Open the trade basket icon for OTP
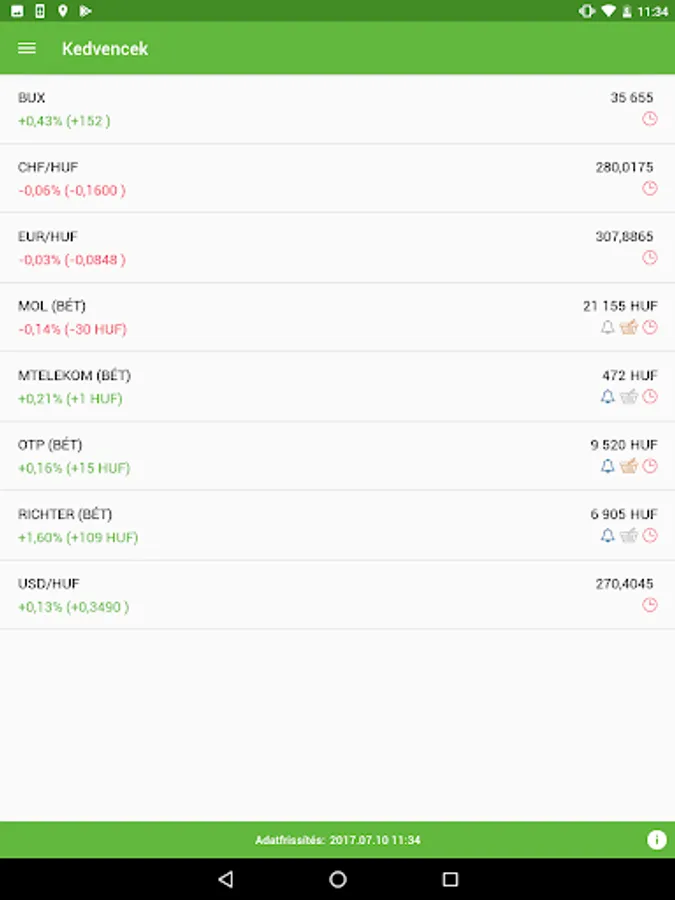Viewport: 675px width, 900px height. [629, 466]
